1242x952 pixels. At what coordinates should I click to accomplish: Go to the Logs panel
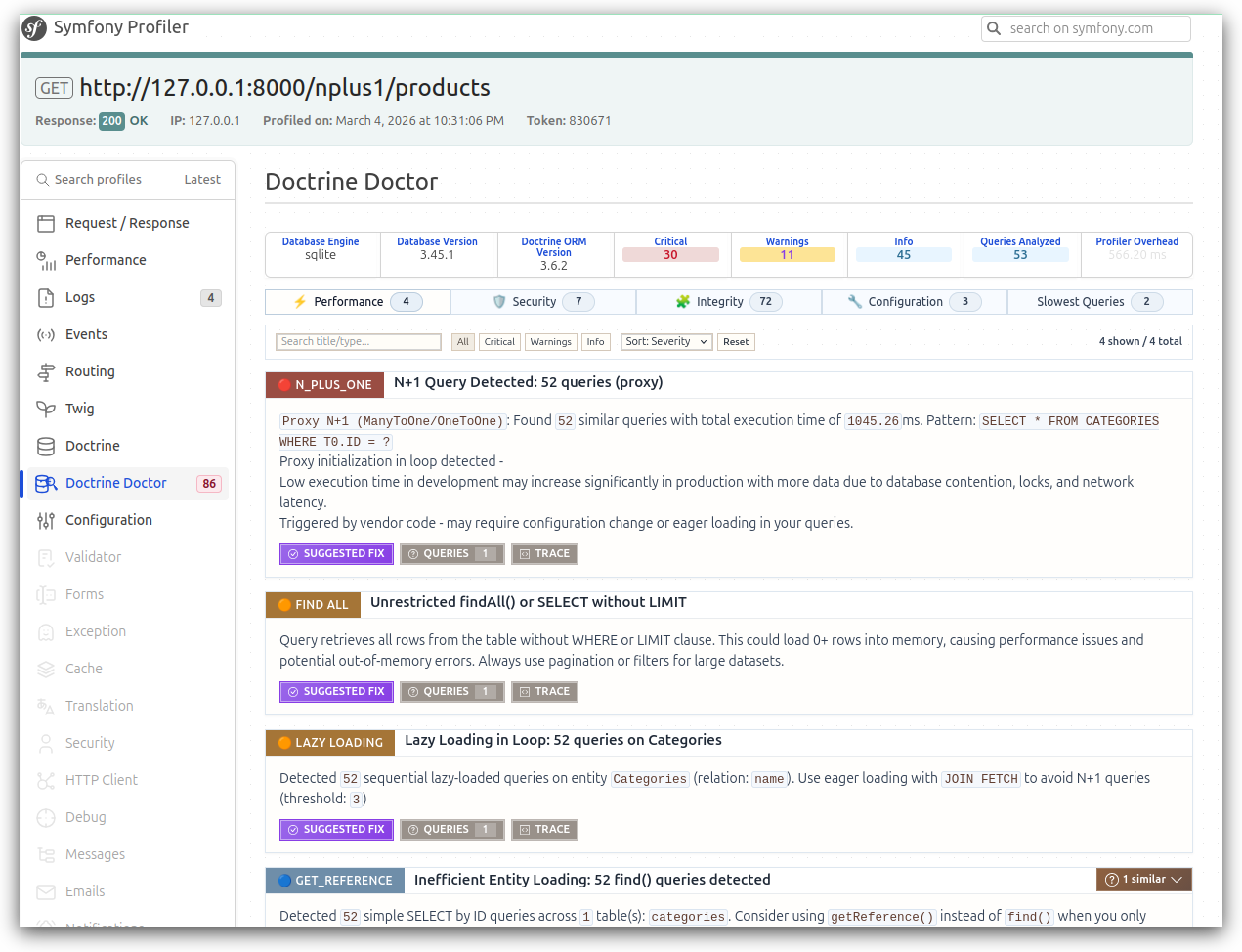128,297
